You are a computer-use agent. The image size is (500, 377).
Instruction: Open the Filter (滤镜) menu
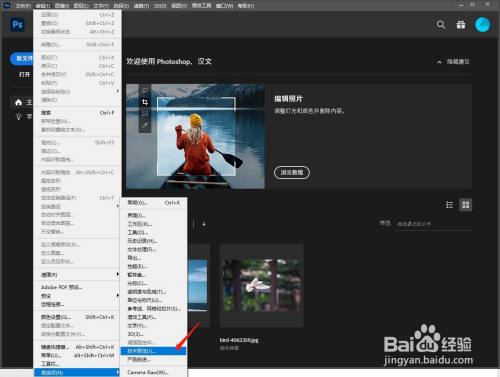(141, 6)
